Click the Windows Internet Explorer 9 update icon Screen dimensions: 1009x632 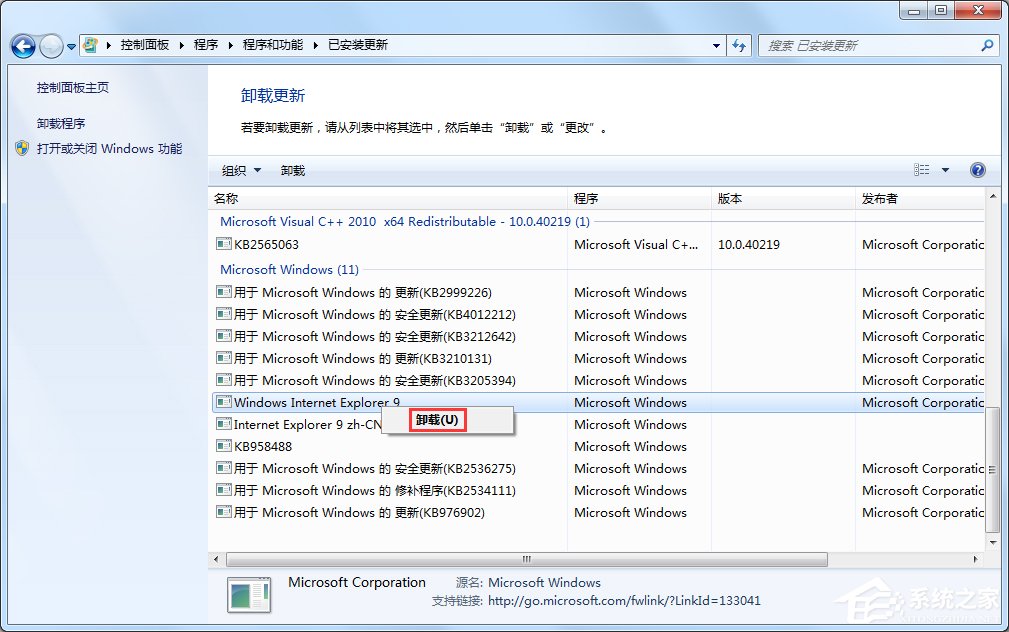(x=222, y=402)
